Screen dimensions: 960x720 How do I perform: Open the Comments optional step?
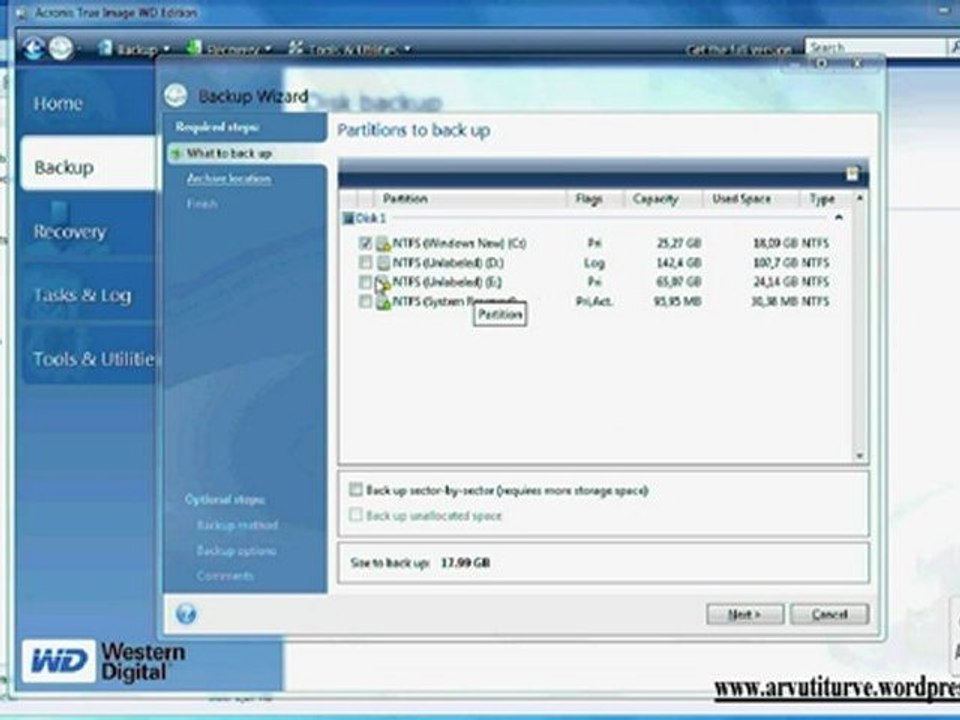[225, 576]
